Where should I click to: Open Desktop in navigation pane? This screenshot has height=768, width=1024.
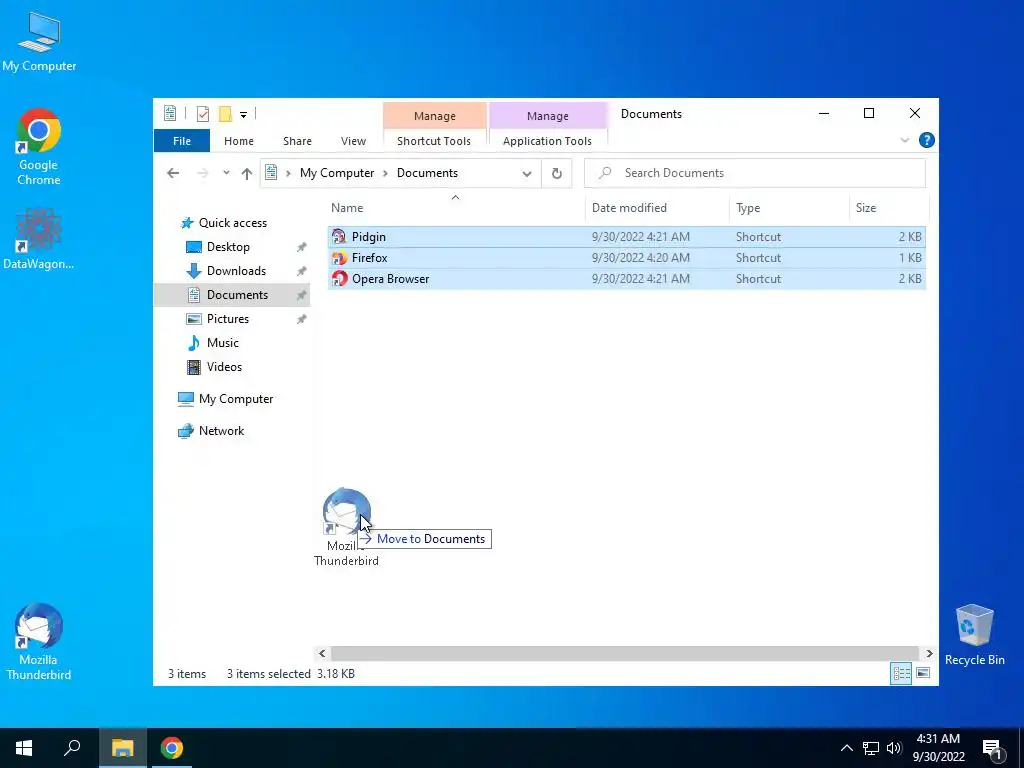click(x=228, y=247)
